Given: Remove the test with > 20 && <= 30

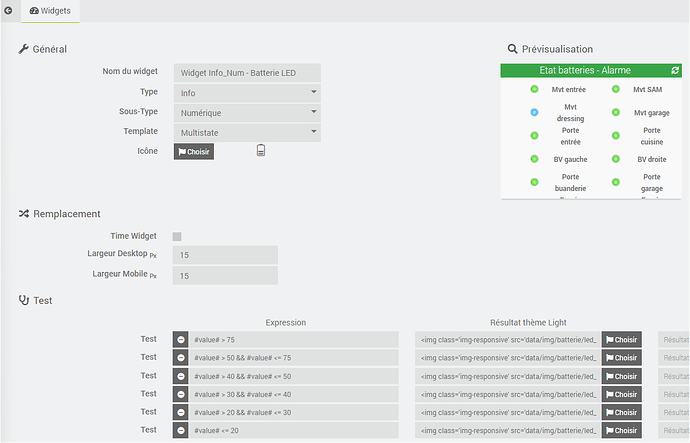Looking at the screenshot, I should coord(180,412).
